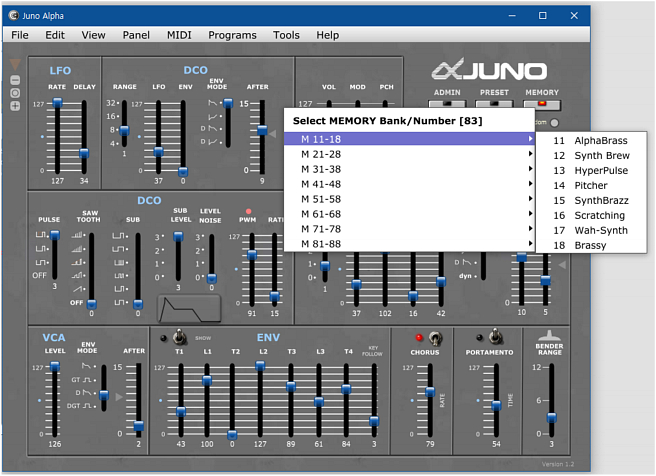Click the DCO PULSE waveform slider handle
656x476 pixels.
tap(54, 235)
